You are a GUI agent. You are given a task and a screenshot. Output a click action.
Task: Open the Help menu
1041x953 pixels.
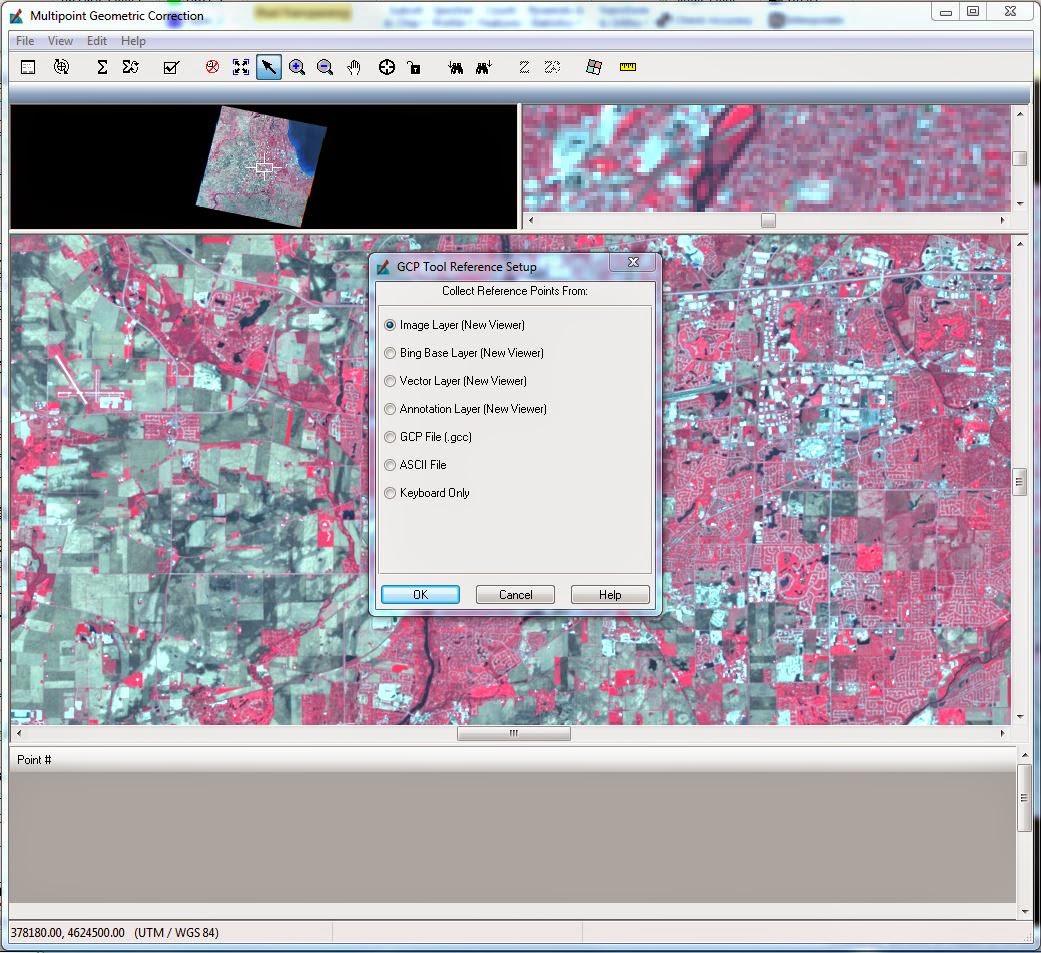pos(133,41)
